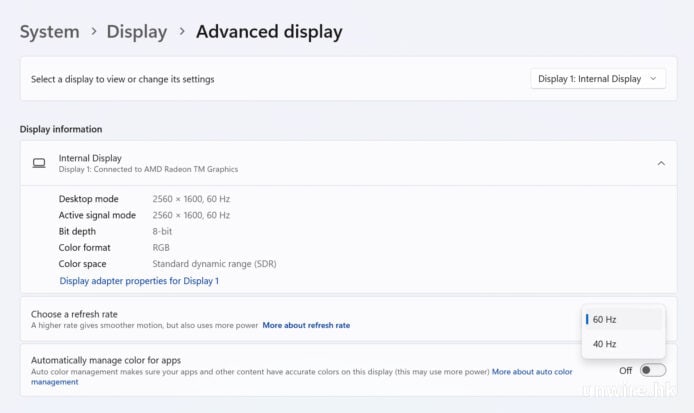Click the Active signal mode row

pyautogui.click(x=97, y=215)
